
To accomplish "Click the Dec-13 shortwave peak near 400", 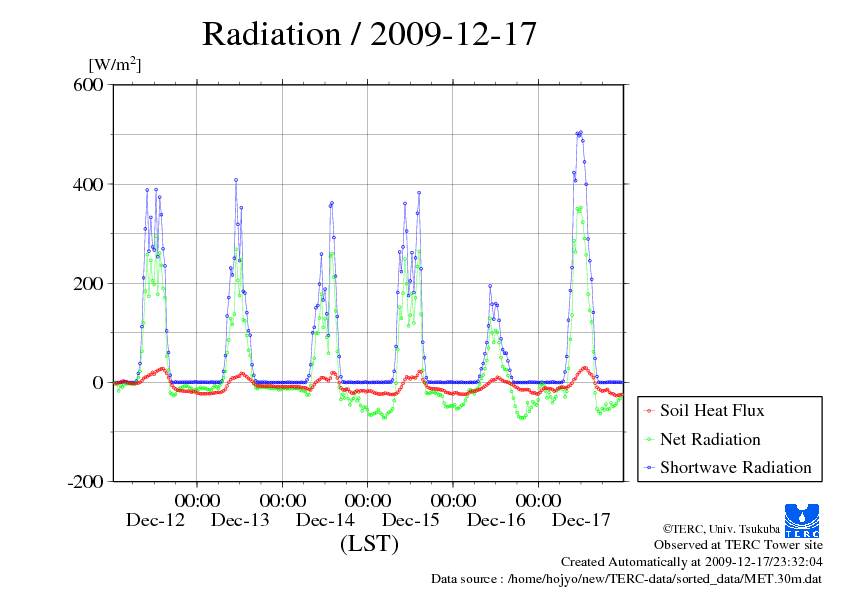I will 236,180.
